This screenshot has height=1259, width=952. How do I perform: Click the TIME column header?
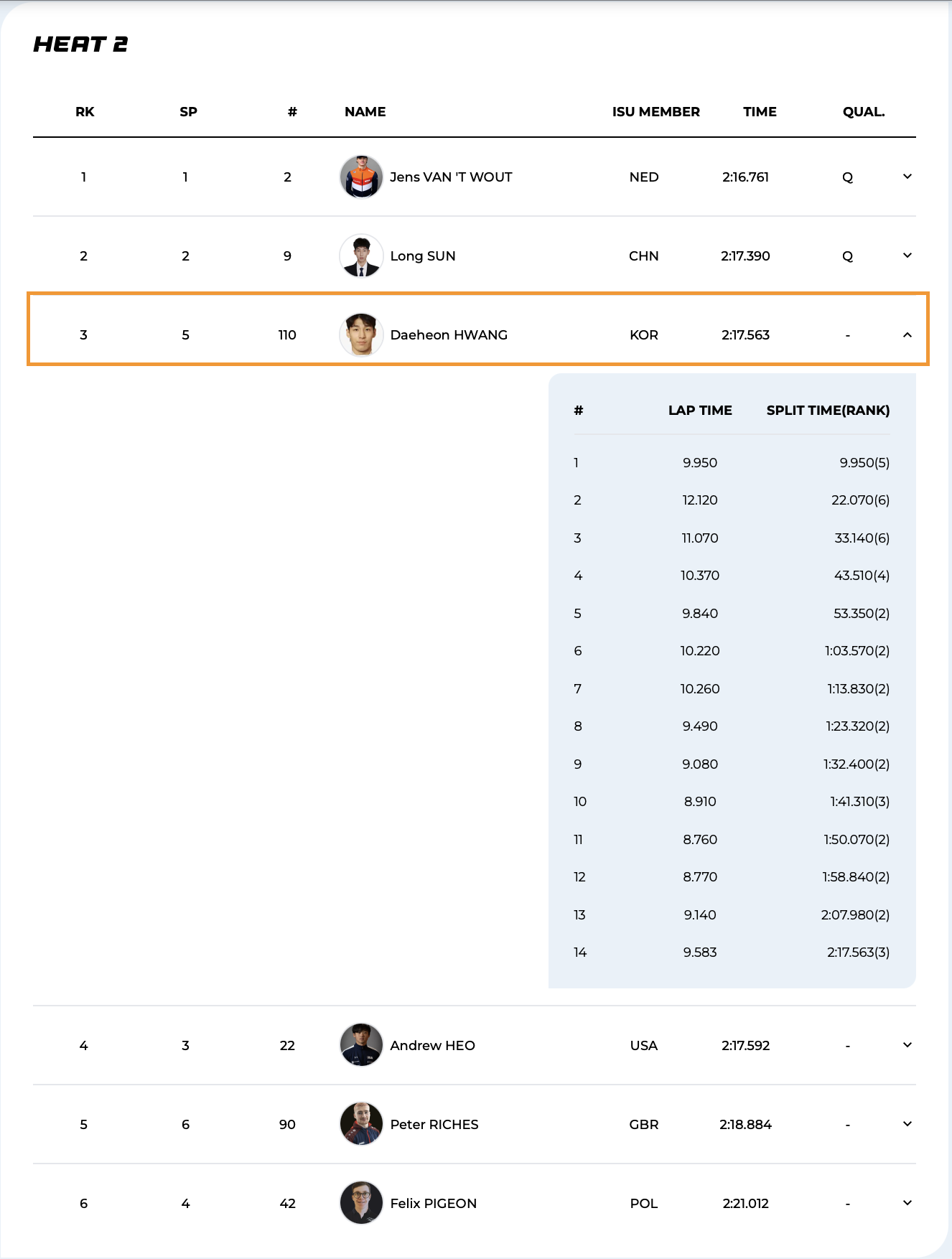pos(760,112)
